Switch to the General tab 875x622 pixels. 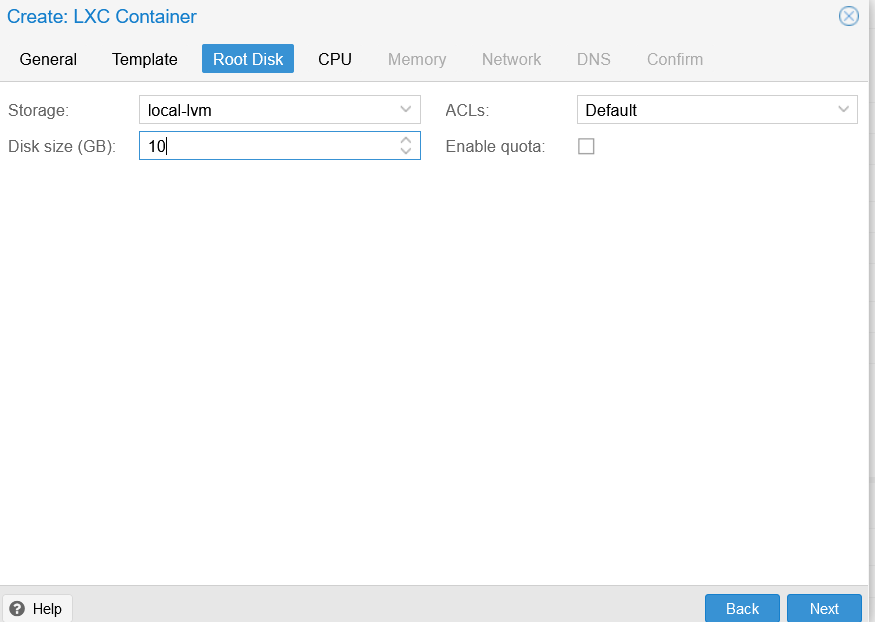[48, 59]
